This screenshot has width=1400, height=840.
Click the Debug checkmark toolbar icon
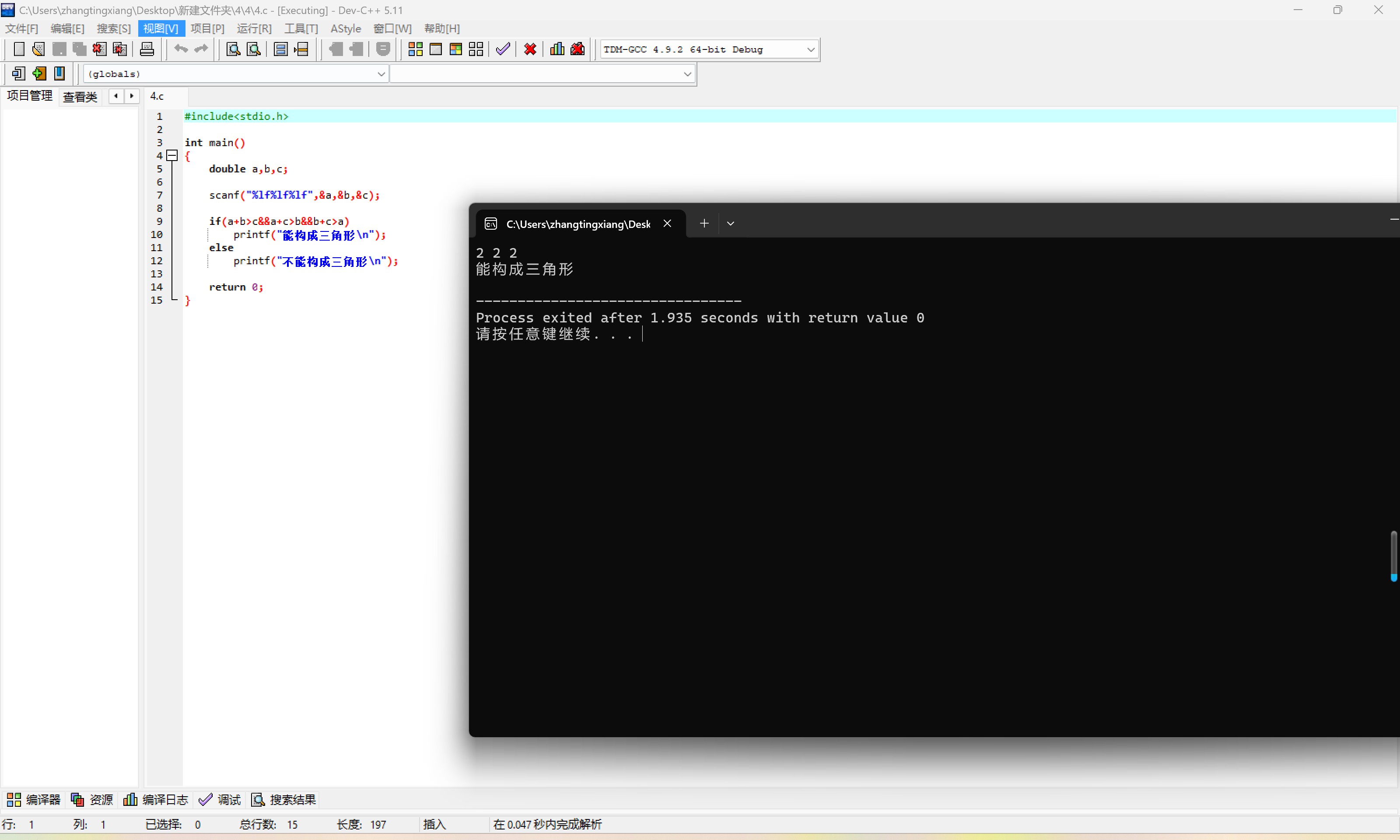[503, 49]
